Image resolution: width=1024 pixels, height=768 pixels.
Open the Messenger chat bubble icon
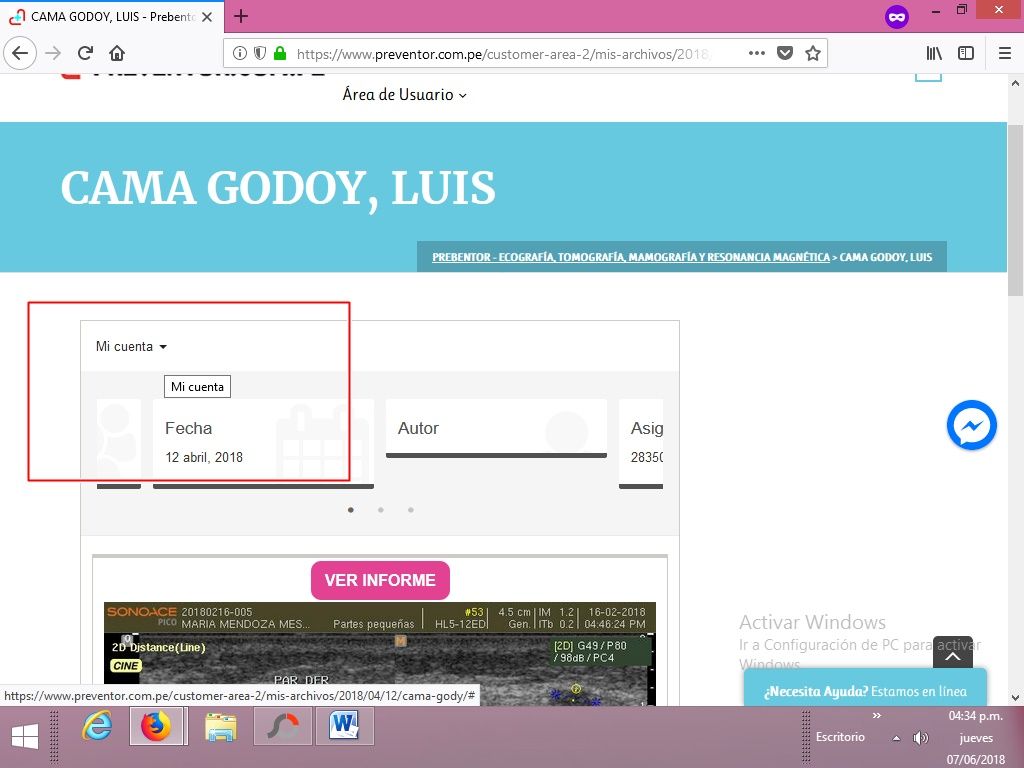tap(972, 425)
